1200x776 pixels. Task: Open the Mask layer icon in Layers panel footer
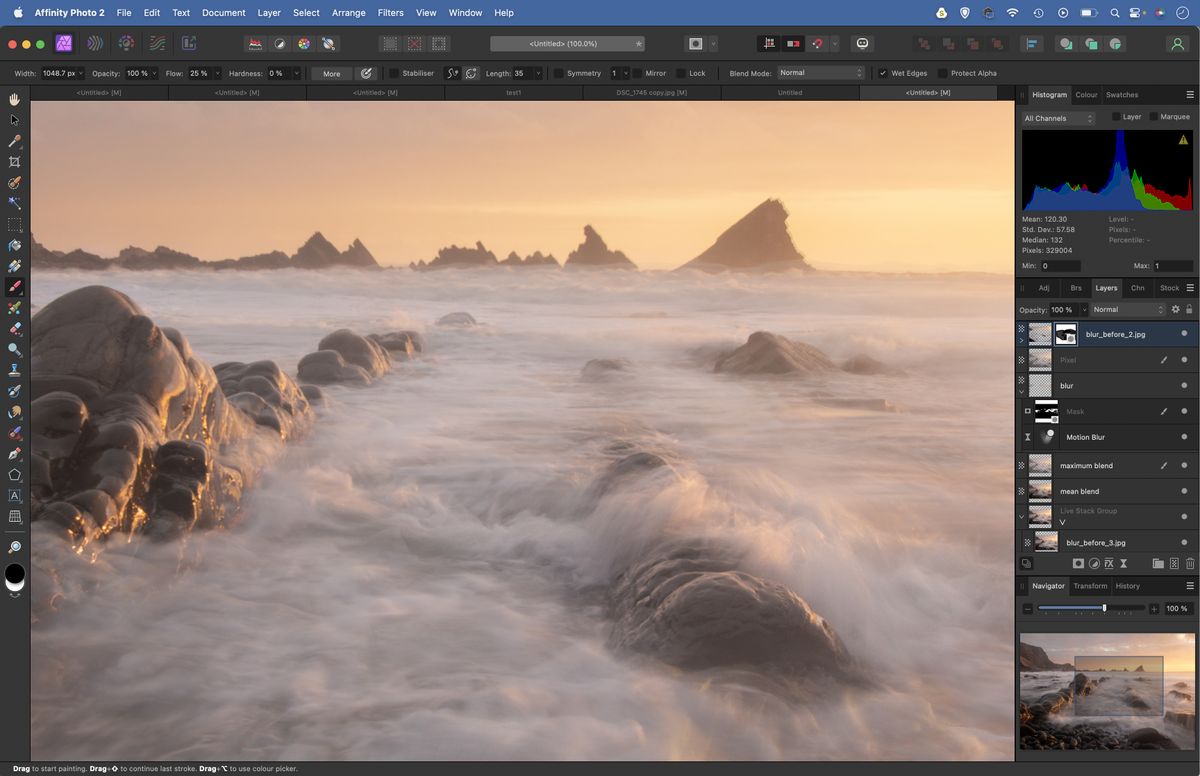(1078, 563)
